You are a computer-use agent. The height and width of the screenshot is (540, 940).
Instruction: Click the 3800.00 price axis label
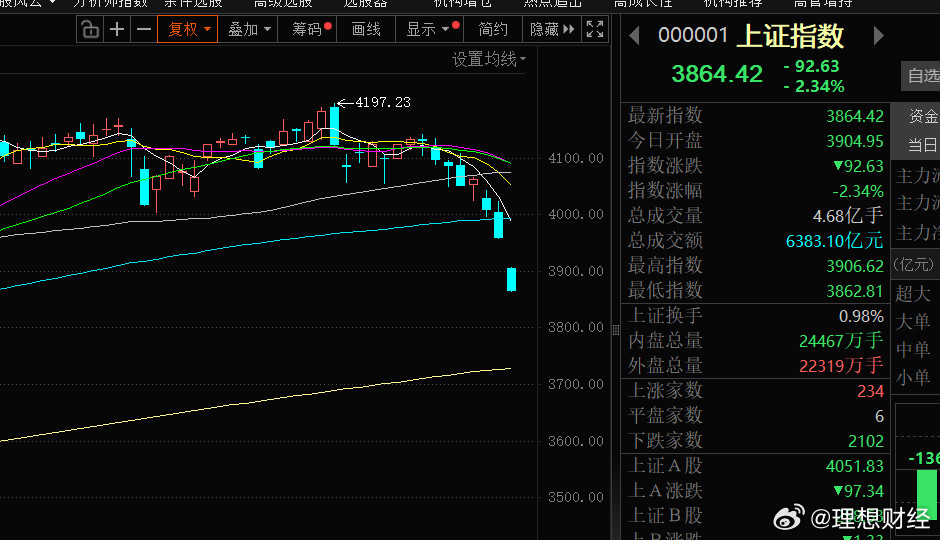click(576, 327)
